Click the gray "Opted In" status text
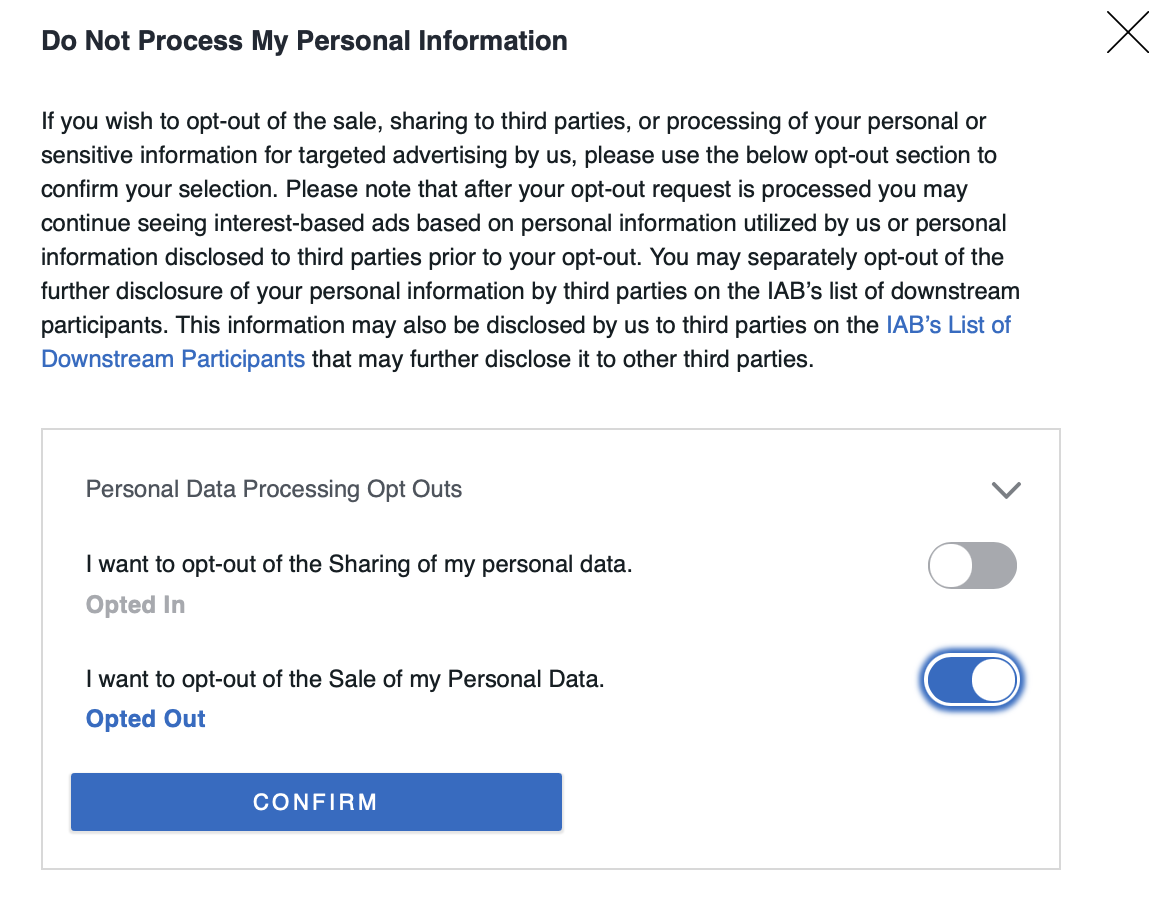 click(x=135, y=605)
